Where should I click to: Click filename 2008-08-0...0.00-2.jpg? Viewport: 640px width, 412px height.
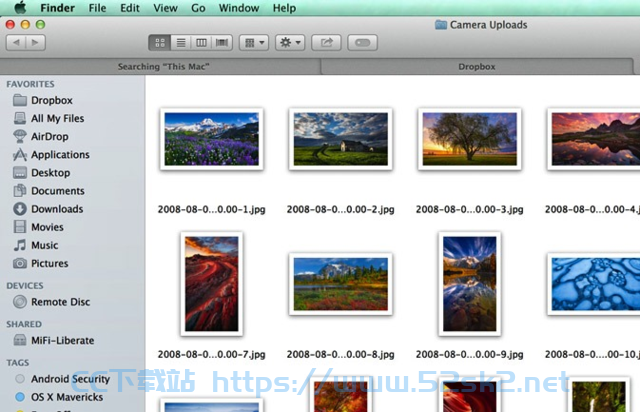point(340,209)
